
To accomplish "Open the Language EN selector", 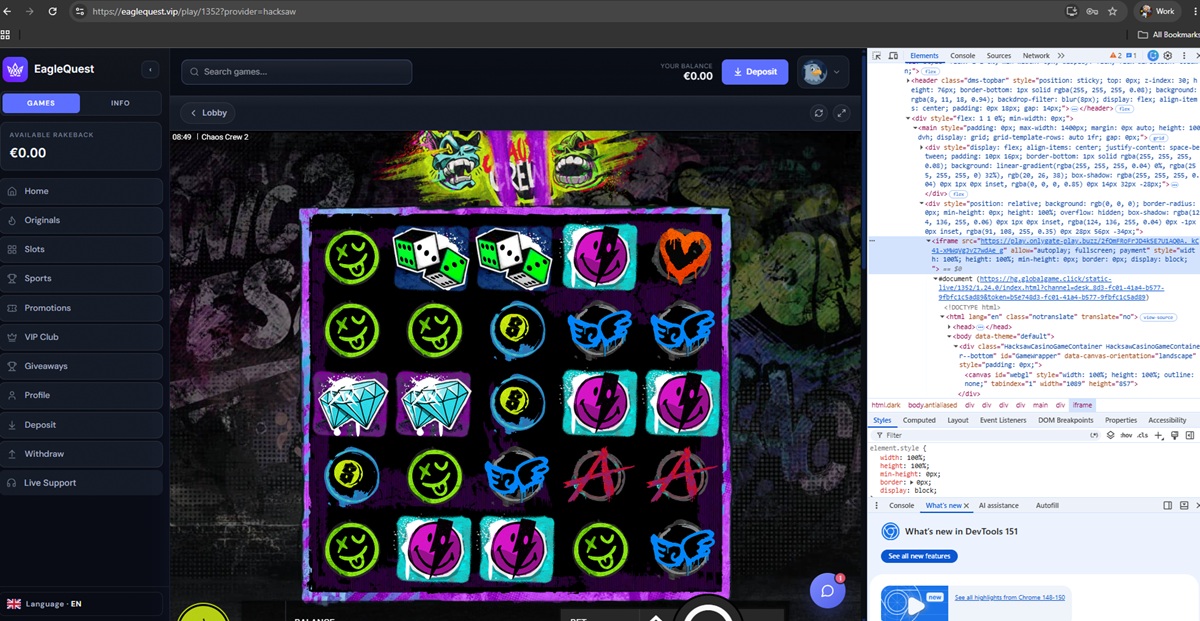I will tap(81, 604).
